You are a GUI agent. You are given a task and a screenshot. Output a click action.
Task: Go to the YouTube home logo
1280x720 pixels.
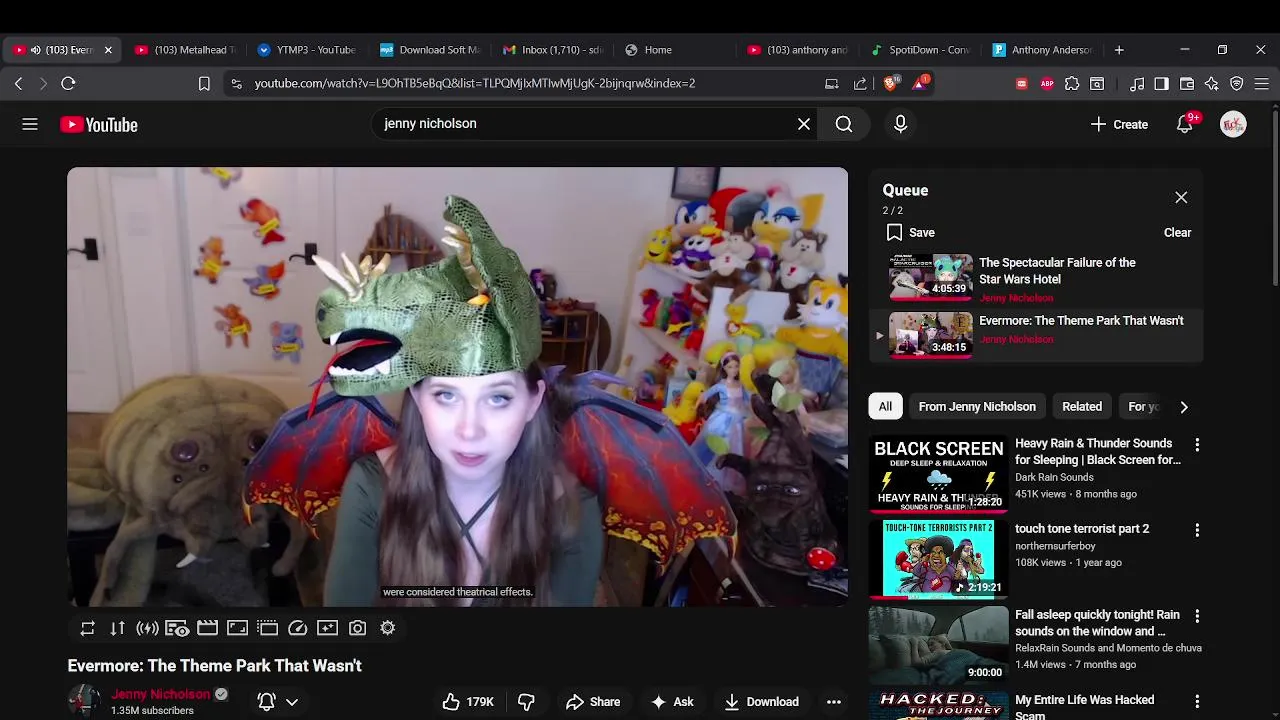point(98,124)
